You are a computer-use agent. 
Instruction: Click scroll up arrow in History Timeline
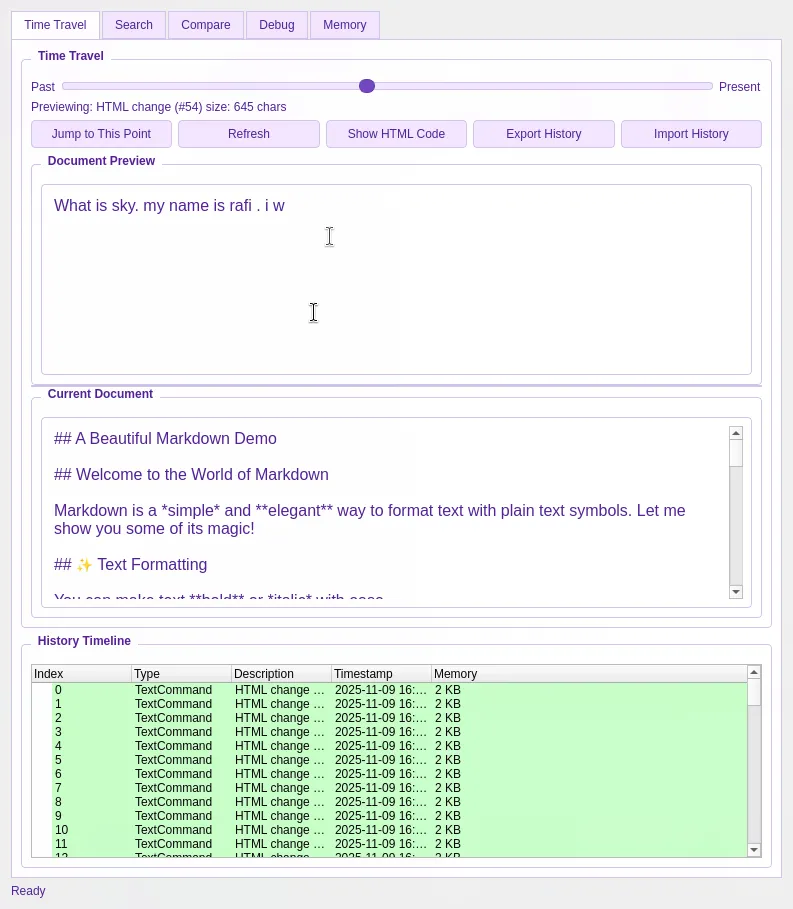(754, 672)
